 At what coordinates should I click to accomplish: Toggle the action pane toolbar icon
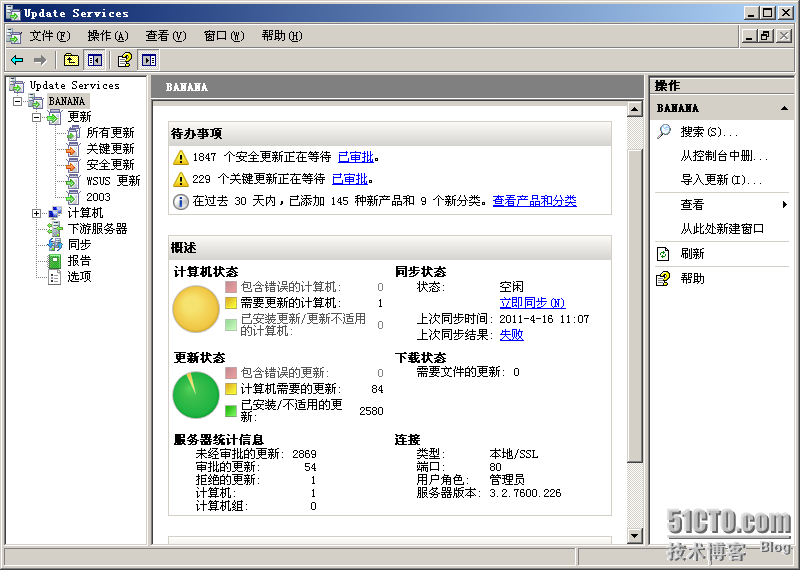coord(149,60)
